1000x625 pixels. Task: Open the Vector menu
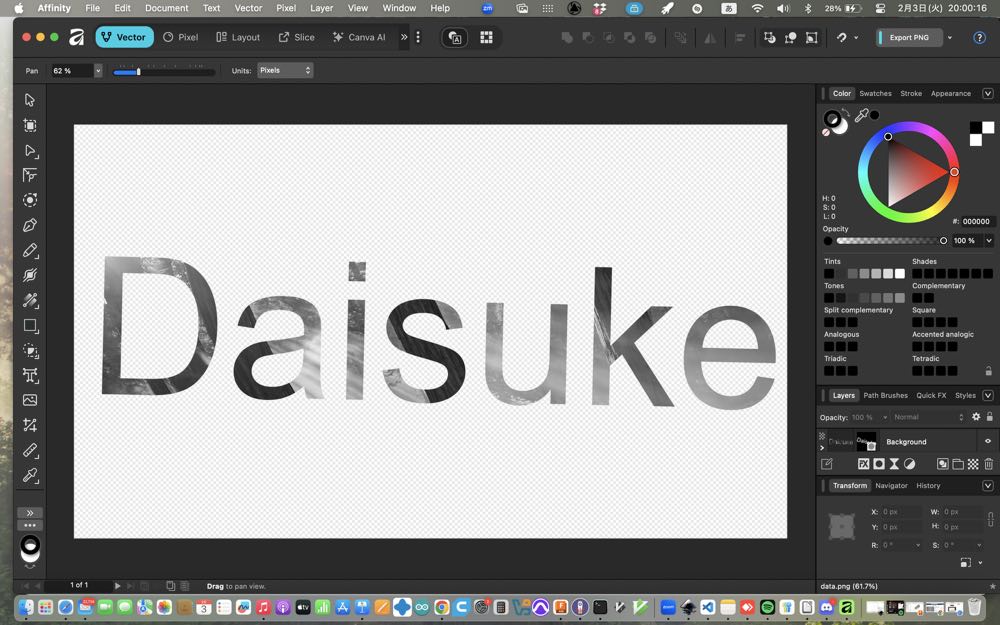[x=248, y=8]
